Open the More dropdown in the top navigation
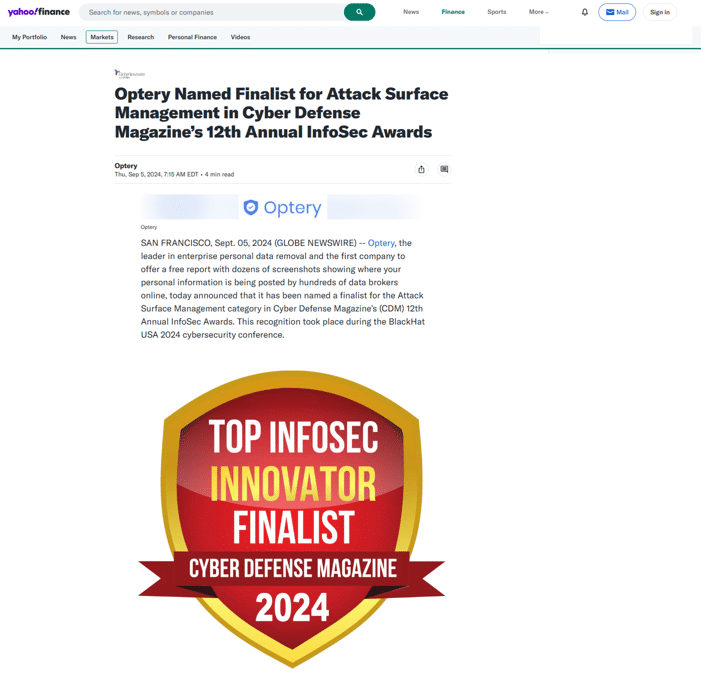The height and width of the screenshot is (676, 701). pyautogui.click(x=538, y=12)
